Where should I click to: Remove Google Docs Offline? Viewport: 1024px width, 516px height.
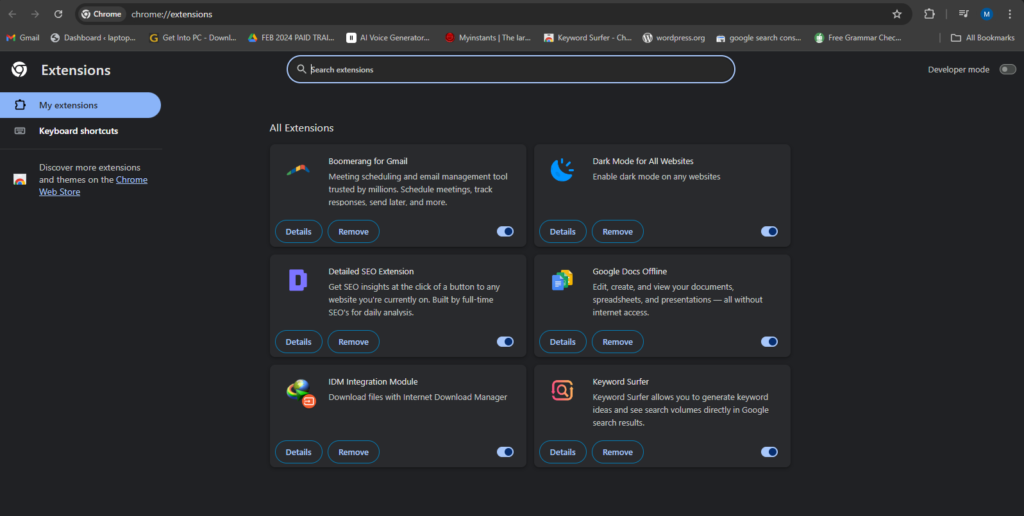(617, 342)
